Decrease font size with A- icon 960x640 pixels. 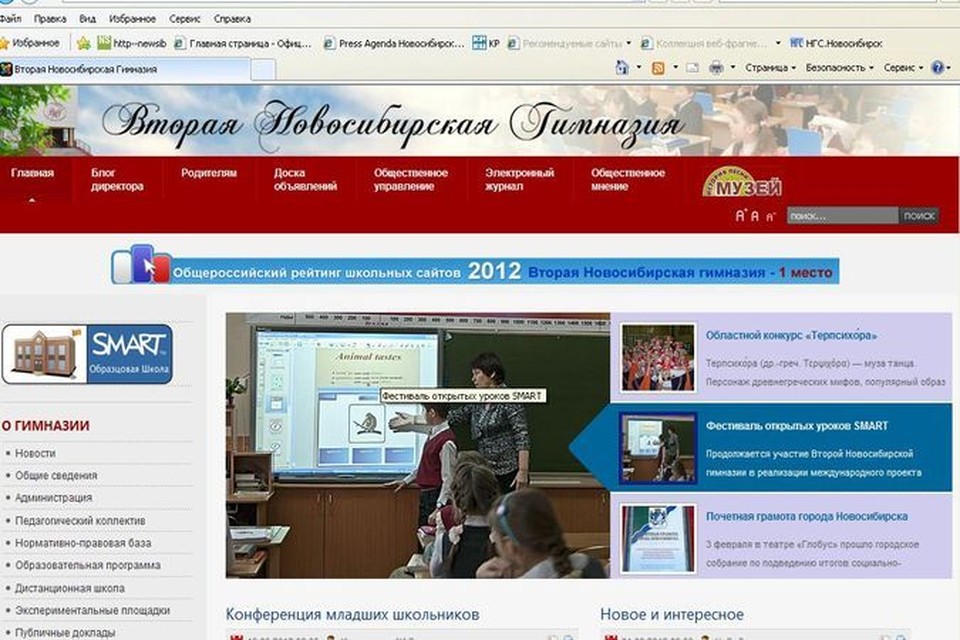770,217
